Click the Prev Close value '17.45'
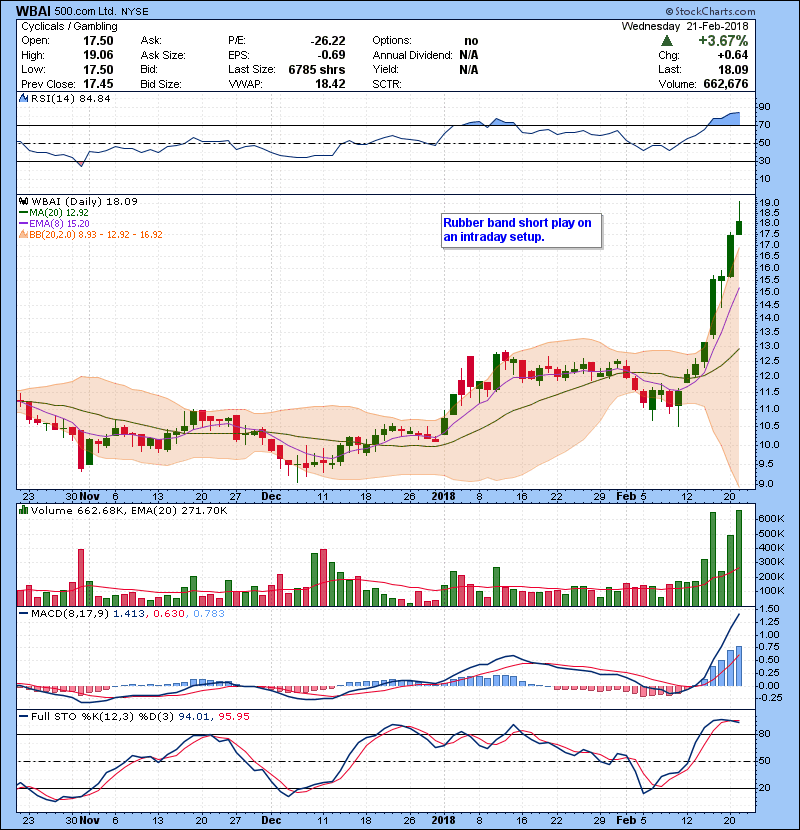The height and width of the screenshot is (830, 800). pyautogui.click(x=98, y=84)
